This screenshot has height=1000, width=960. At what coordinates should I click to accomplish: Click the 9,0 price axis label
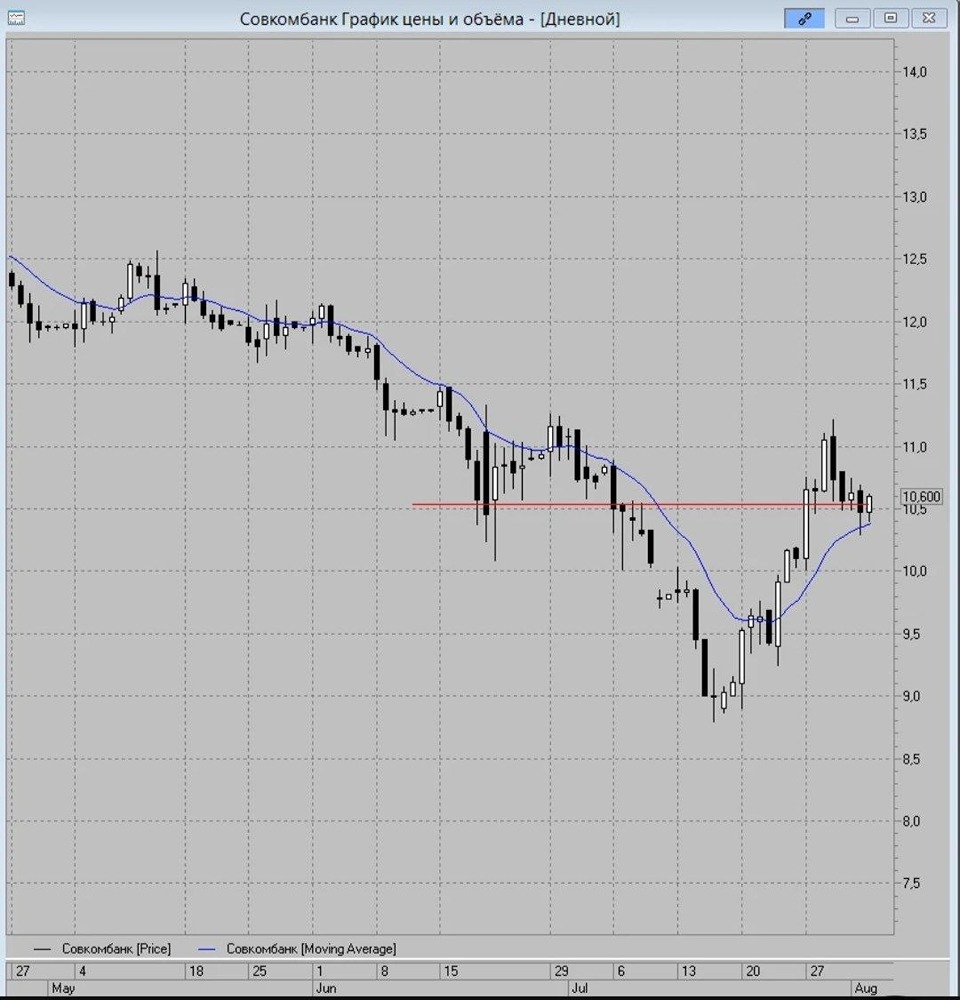[911, 696]
